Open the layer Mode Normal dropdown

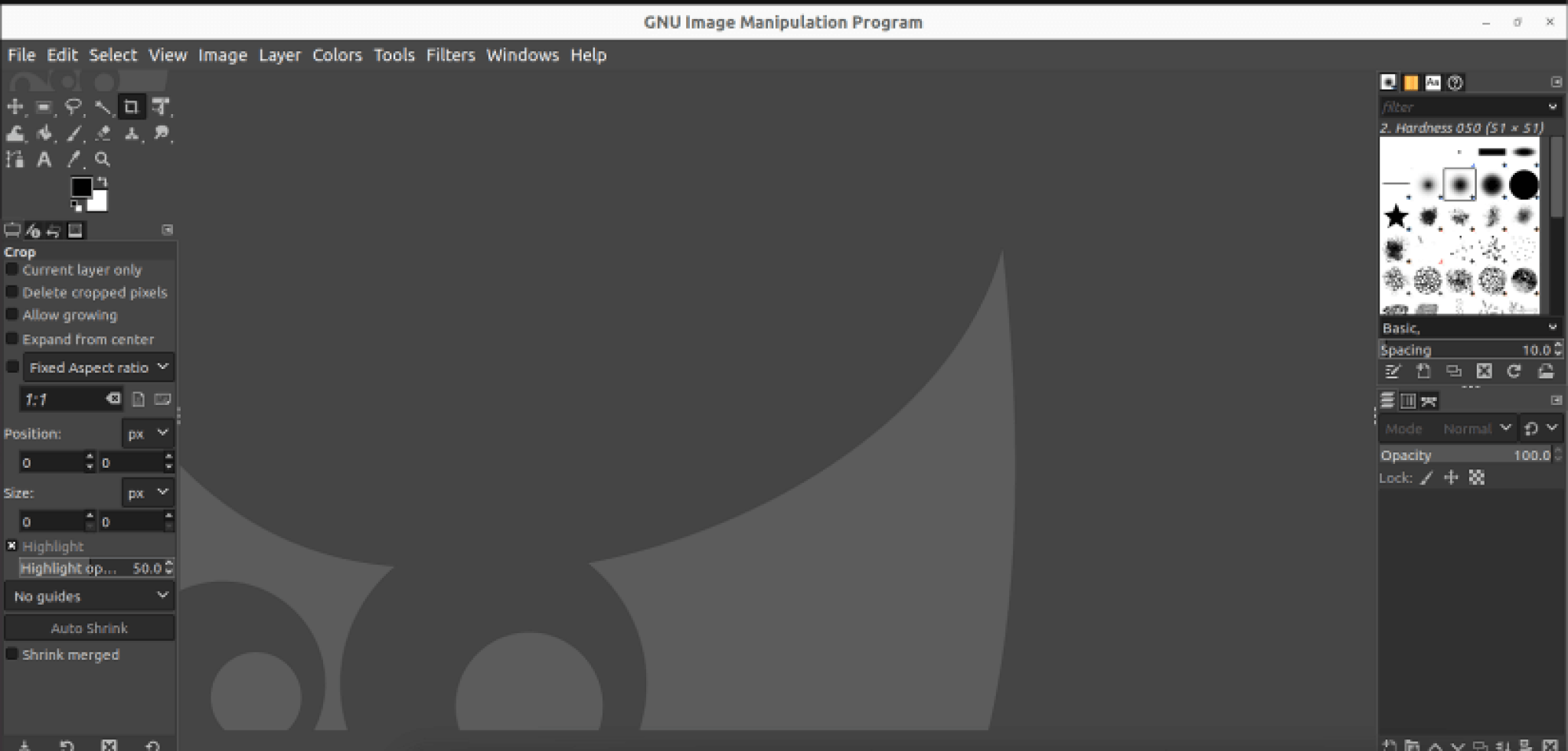pos(1448,429)
